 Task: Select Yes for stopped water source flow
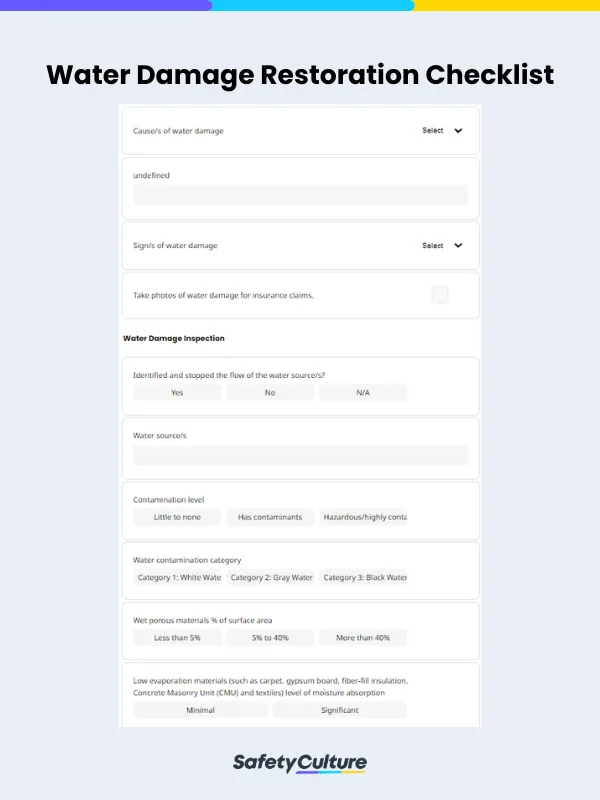click(177, 393)
